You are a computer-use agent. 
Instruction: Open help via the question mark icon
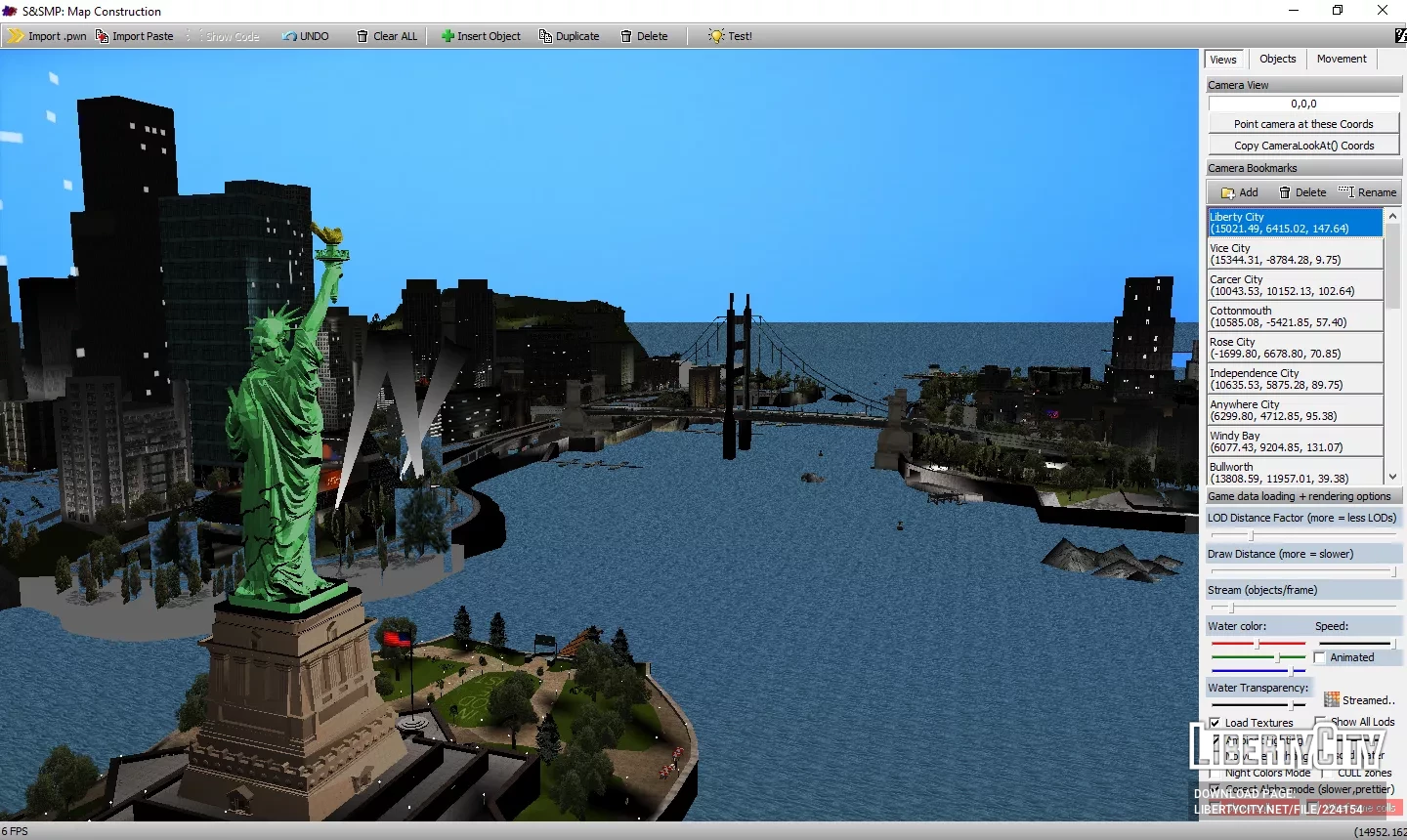1401,36
